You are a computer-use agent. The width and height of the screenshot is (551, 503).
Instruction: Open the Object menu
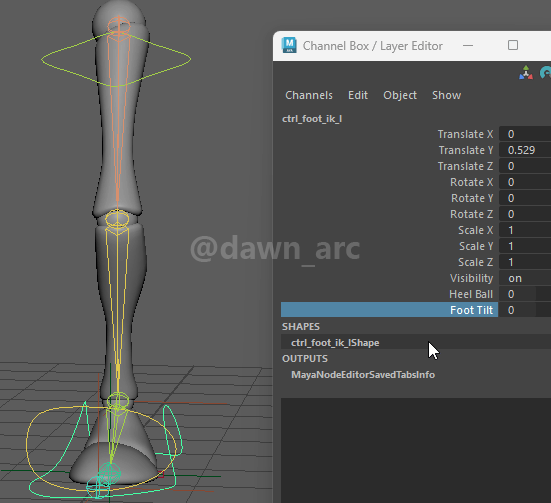point(400,95)
